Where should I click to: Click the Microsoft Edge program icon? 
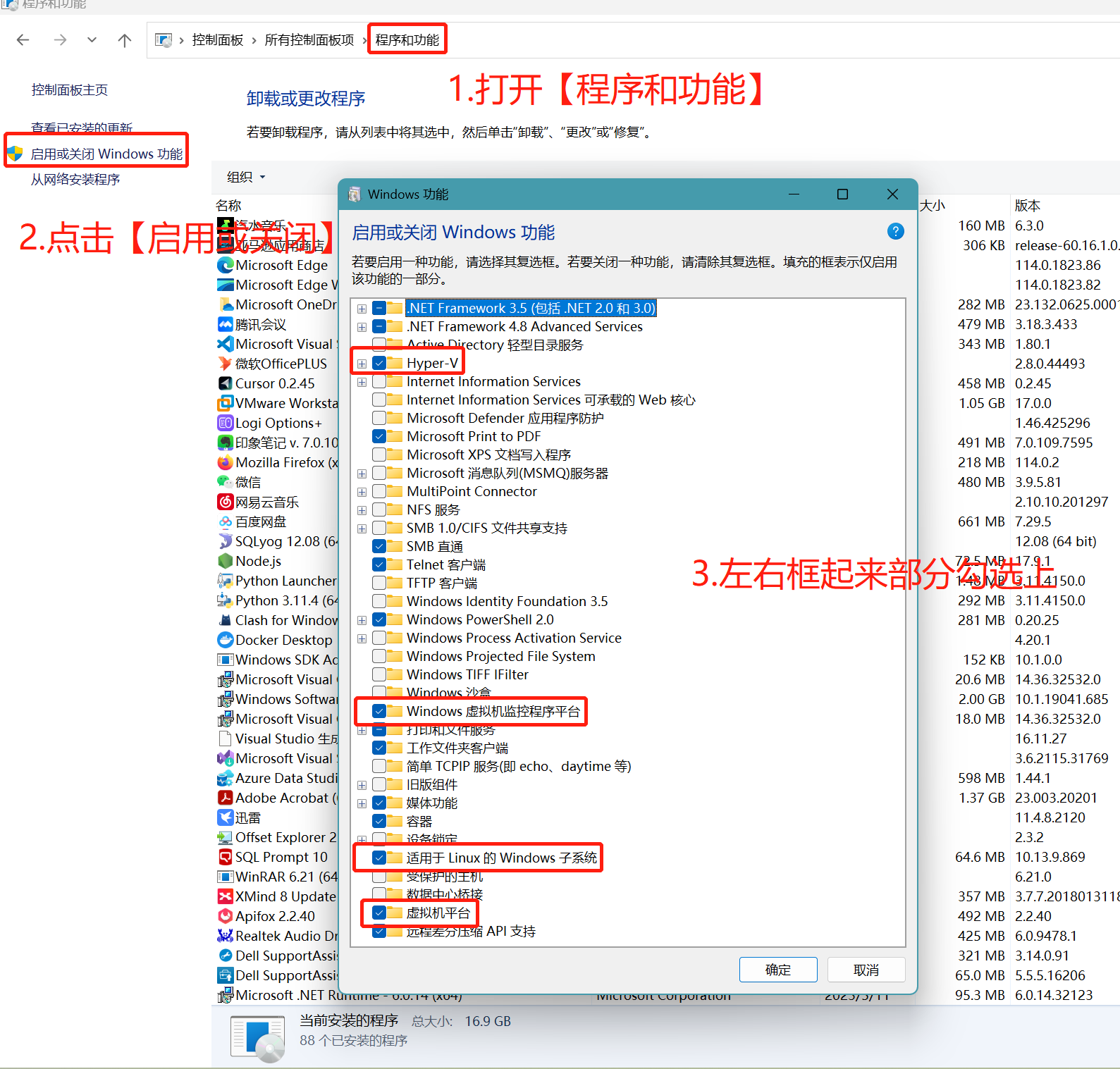(225, 265)
